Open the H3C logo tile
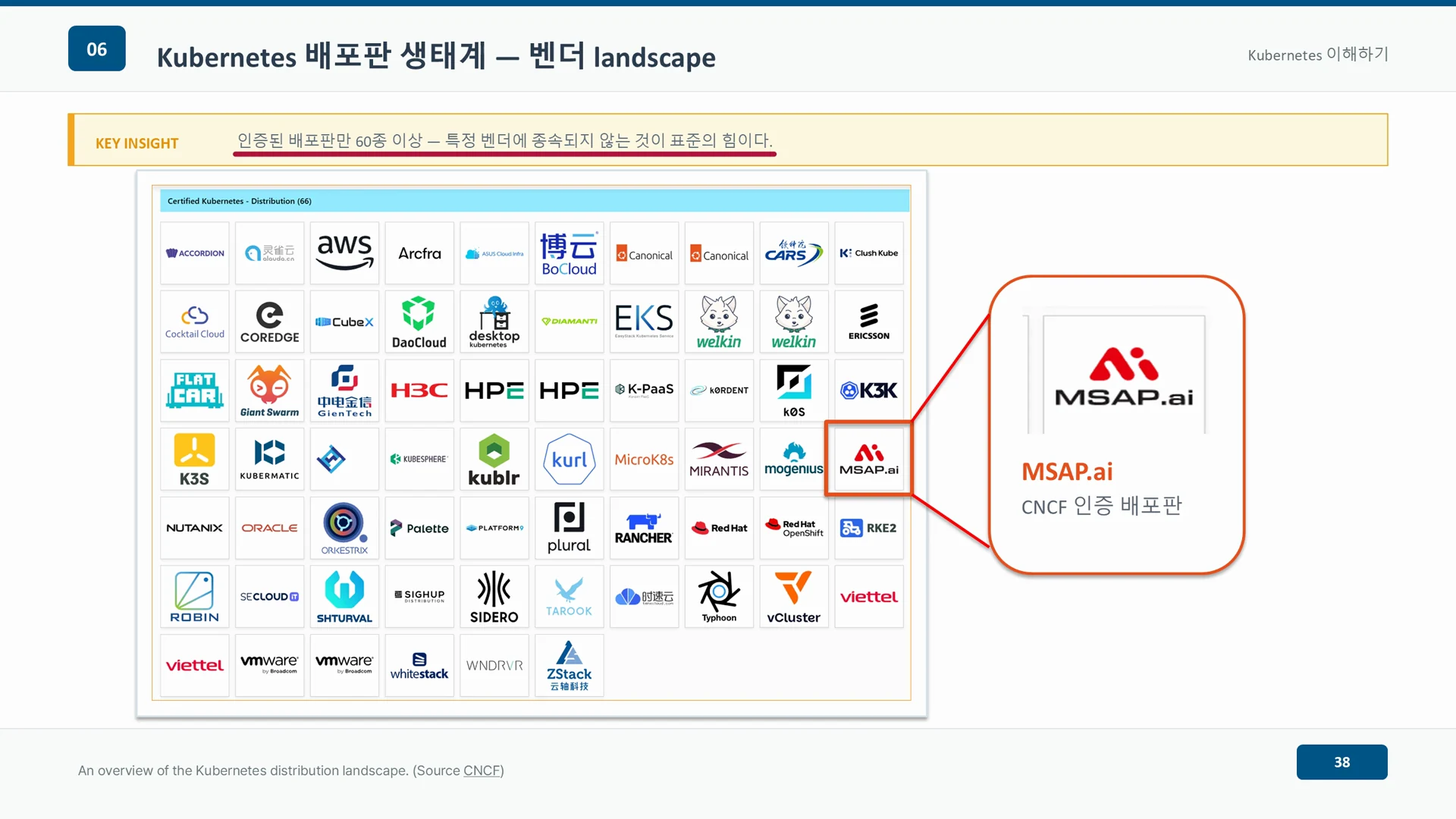The height and width of the screenshot is (819, 1456). (x=419, y=391)
